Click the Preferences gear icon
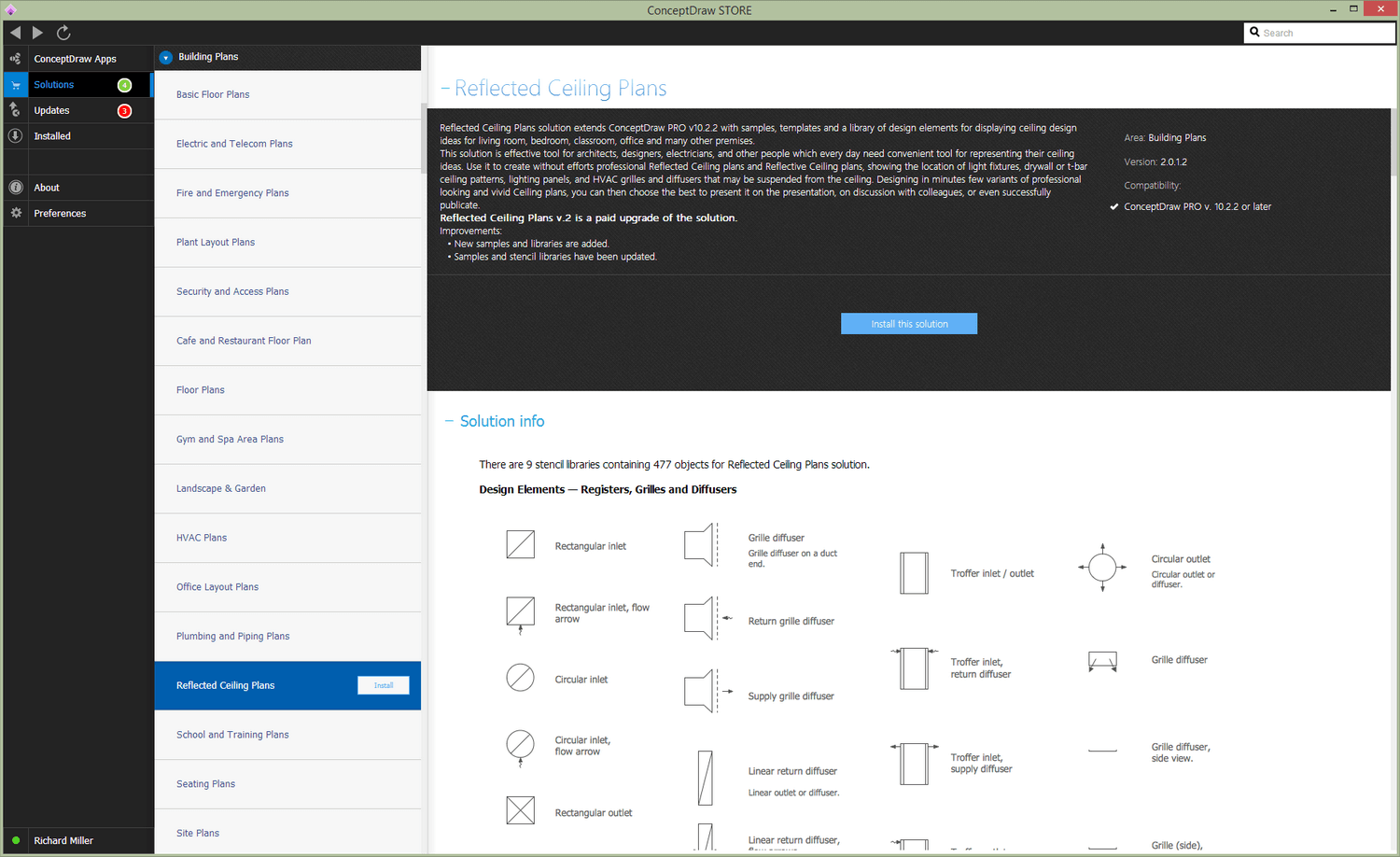The width and height of the screenshot is (1400, 857). click(x=15, y=214)
